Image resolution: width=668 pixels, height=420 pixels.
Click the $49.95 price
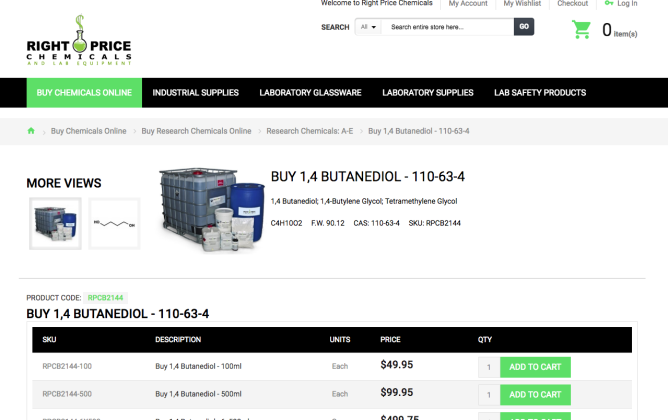[397, 365]
